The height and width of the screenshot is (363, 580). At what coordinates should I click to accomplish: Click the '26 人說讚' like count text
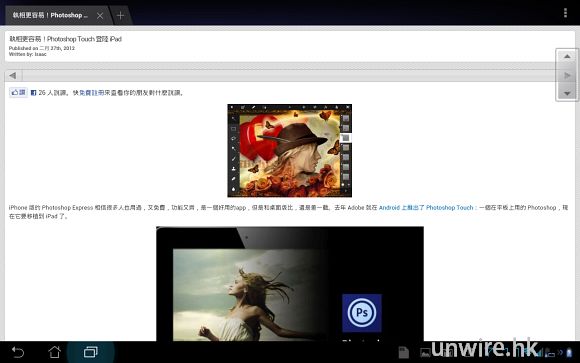coord(53,93)
